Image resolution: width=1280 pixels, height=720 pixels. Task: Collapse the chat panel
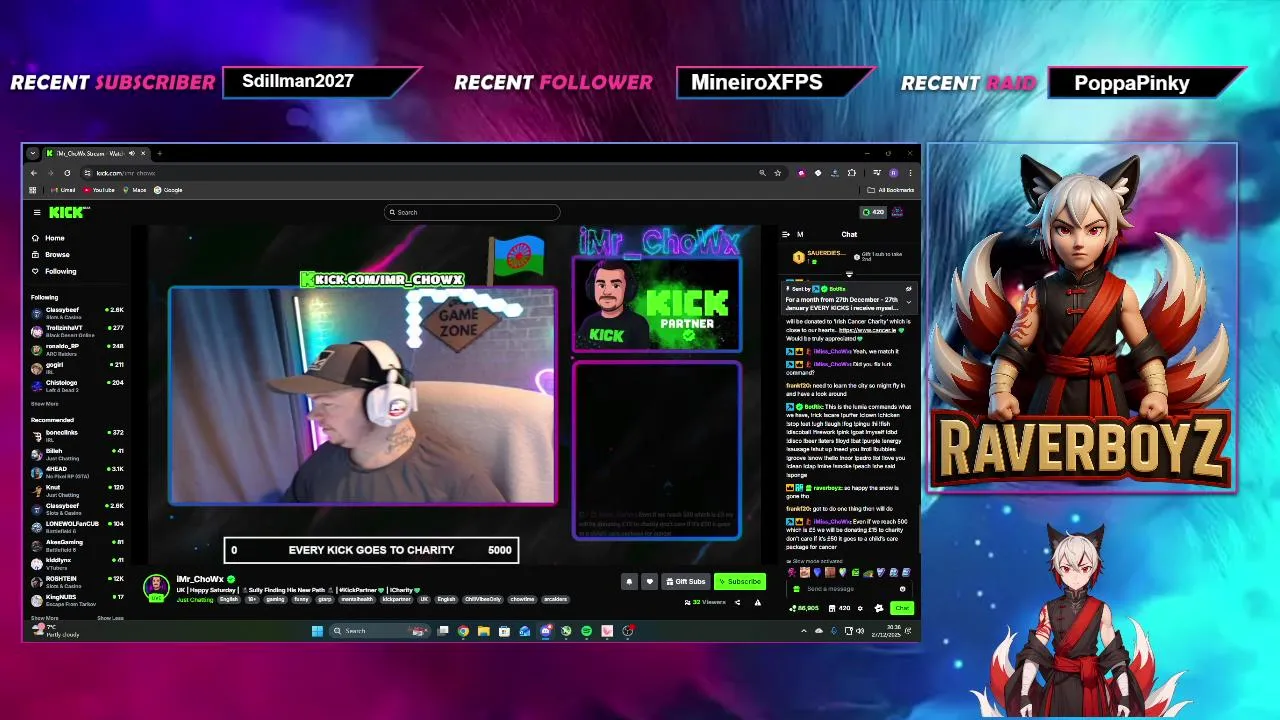pos(786,234)
